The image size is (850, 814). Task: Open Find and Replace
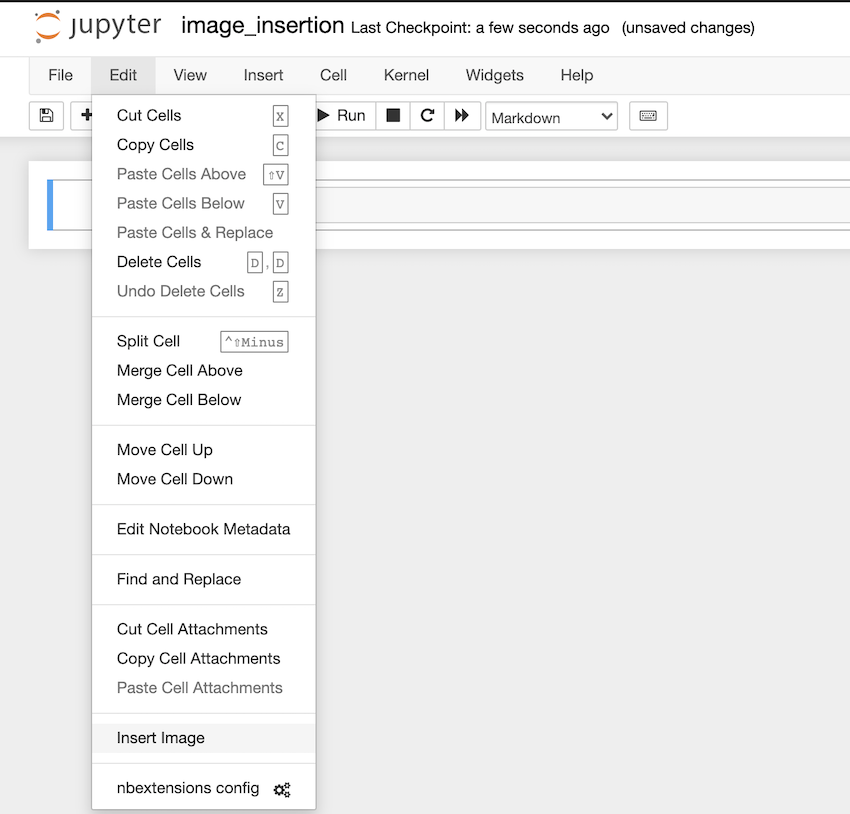coord(203,579)
